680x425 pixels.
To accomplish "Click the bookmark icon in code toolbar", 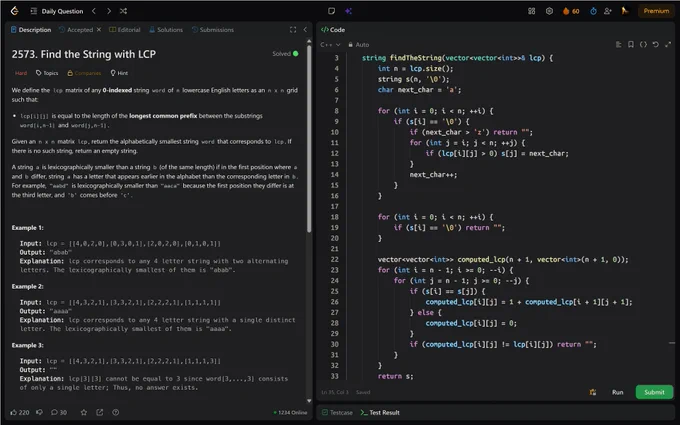I will pyautogui.click(x=631, y=44).
